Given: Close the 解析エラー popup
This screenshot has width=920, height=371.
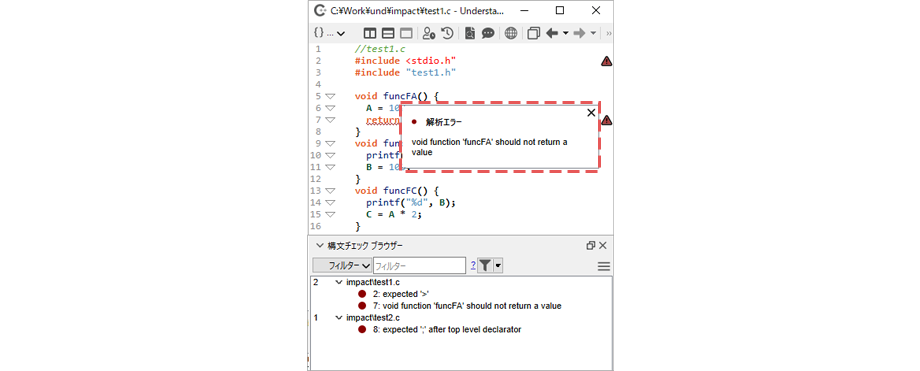Looking at the screenshot, I should [x=591, y=113].
